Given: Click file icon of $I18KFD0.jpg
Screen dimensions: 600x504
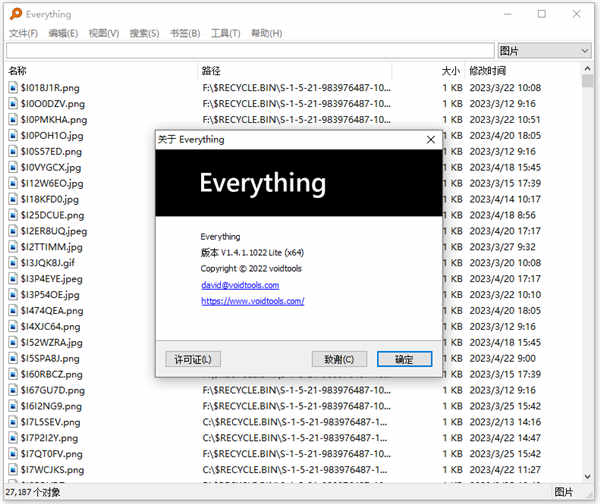Looking at the screenshot, I should (13, 199).
